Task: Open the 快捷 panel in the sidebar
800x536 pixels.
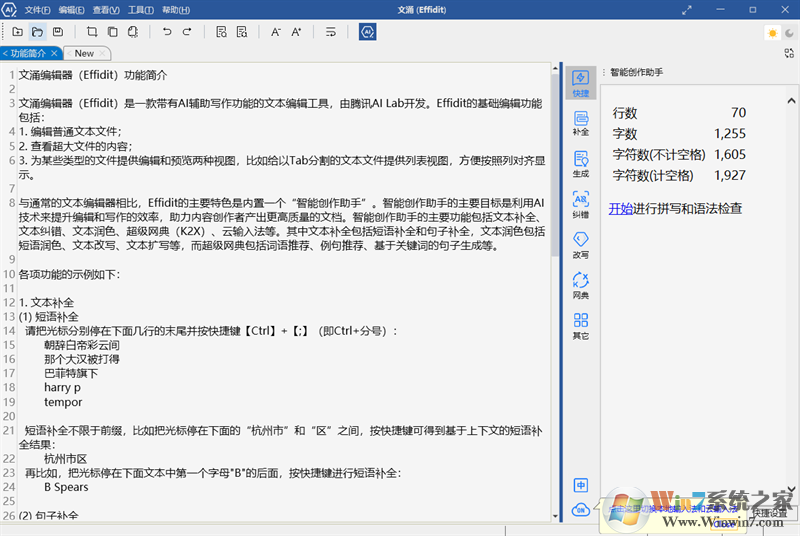Action: point(580,83)
